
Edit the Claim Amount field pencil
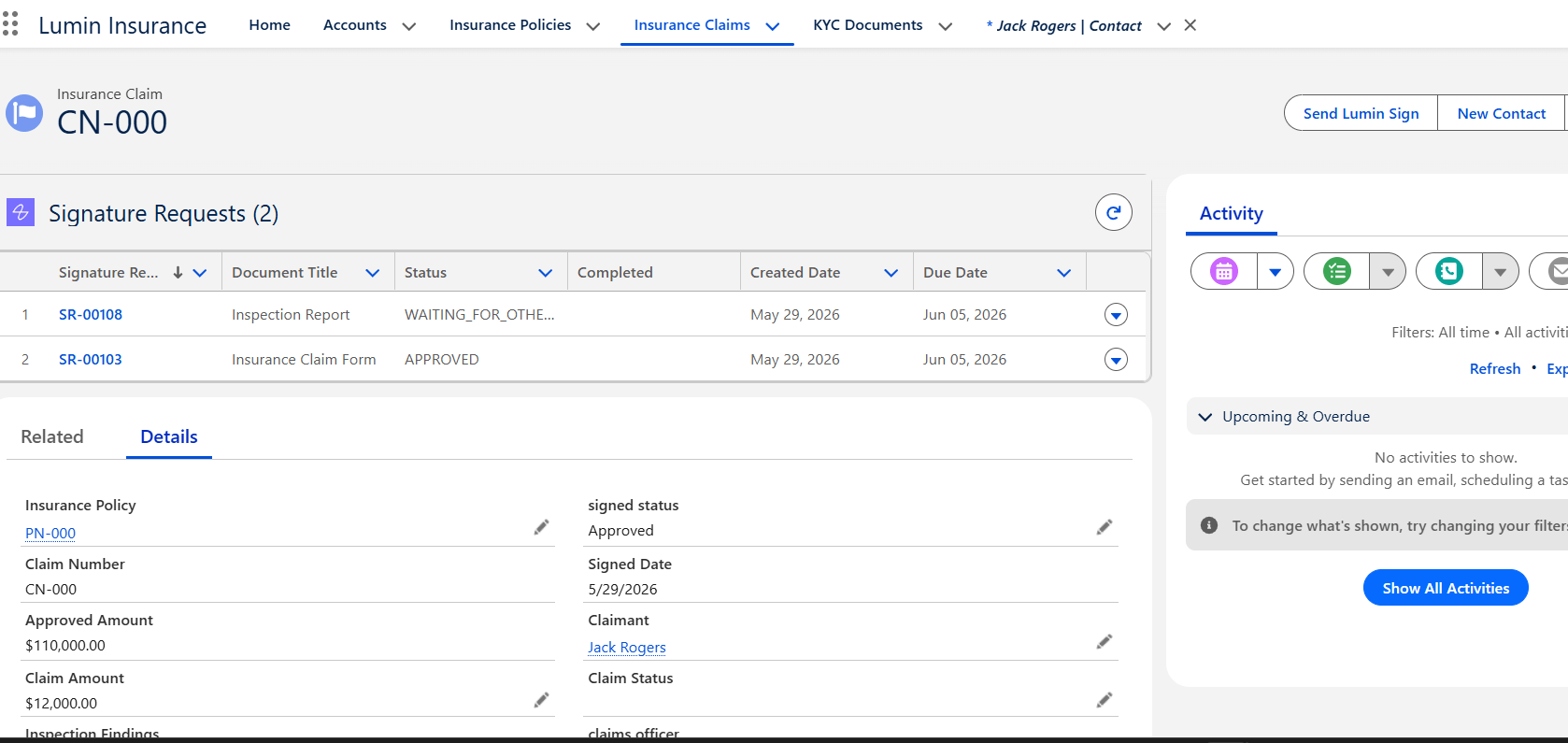[541, 700]
